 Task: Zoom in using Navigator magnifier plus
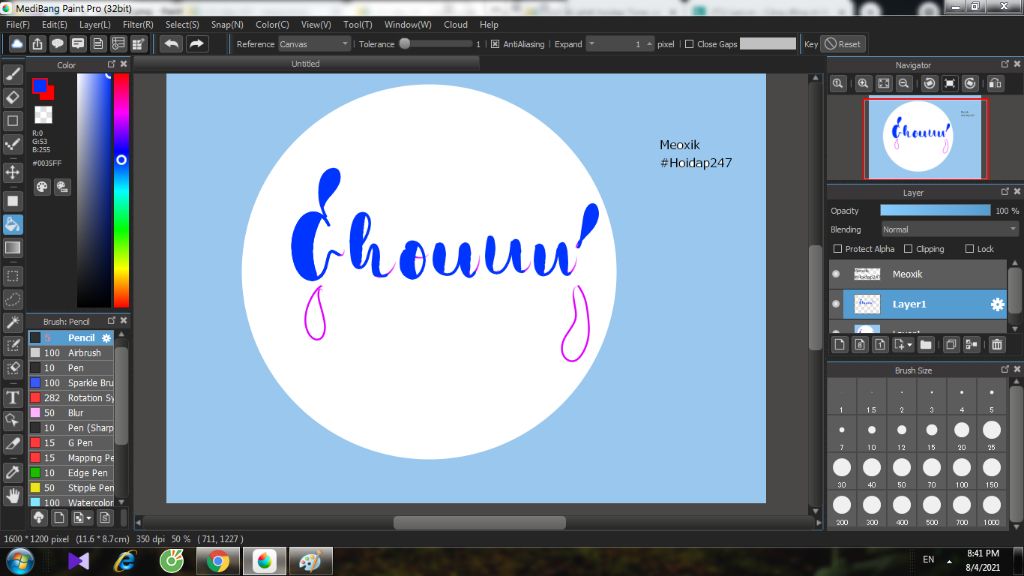pos(863,84)
